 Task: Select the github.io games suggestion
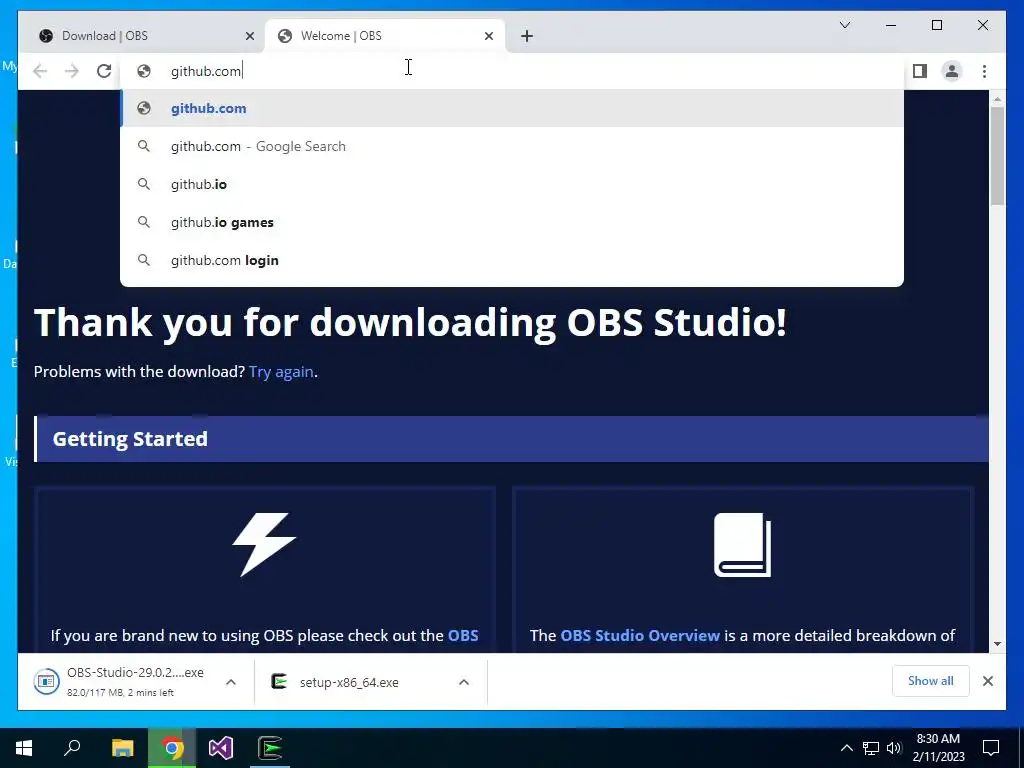click(512, 222)
